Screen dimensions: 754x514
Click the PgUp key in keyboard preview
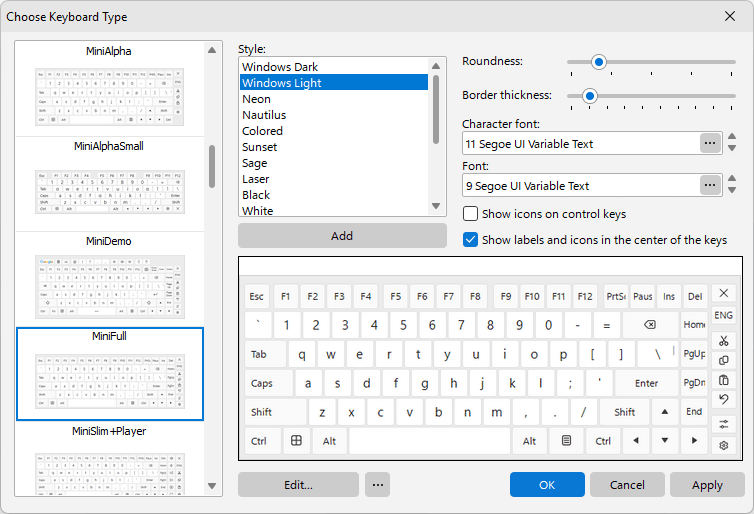click(x=694, y=354)
